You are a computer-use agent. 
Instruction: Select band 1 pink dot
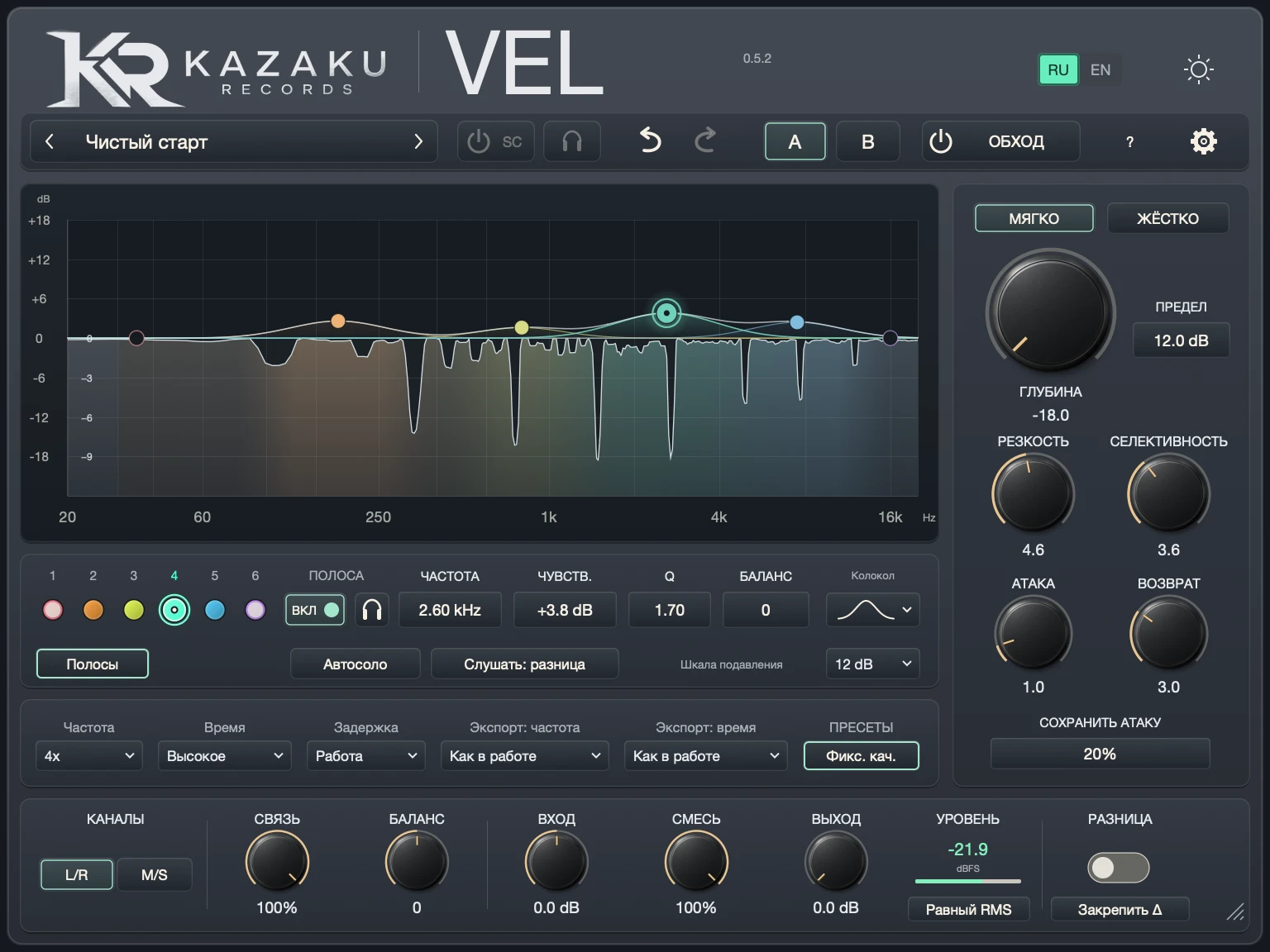(53, 610)
